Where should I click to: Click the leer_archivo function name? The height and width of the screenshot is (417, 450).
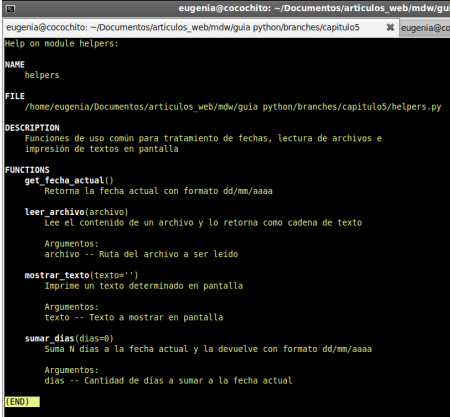point(54,212)
